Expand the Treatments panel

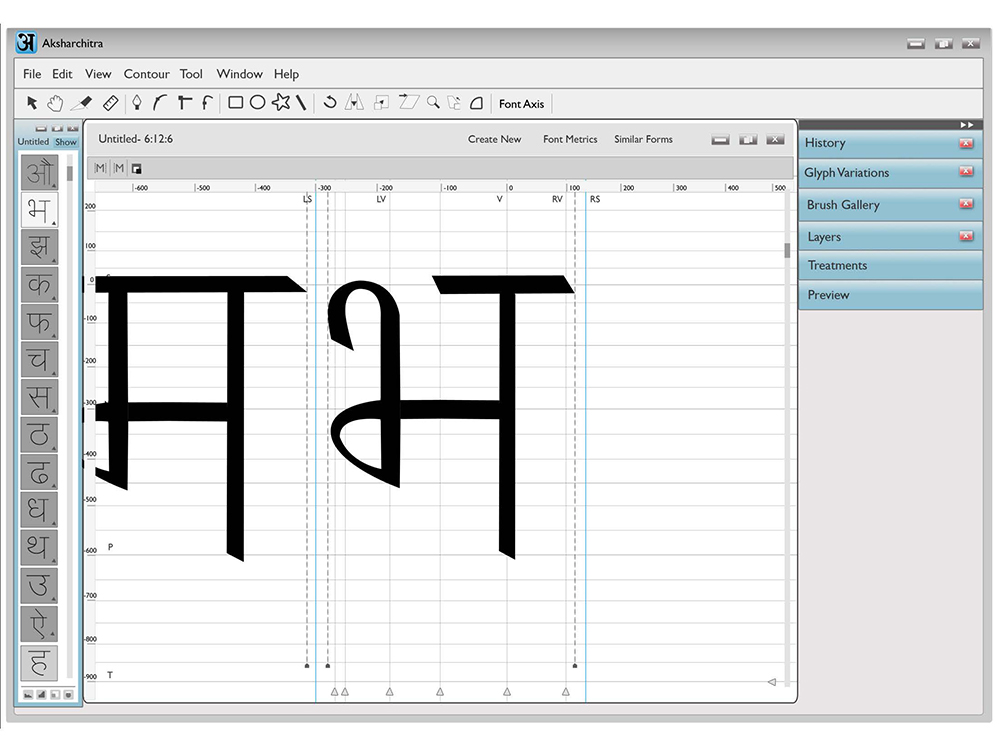(x=890, y=265)
